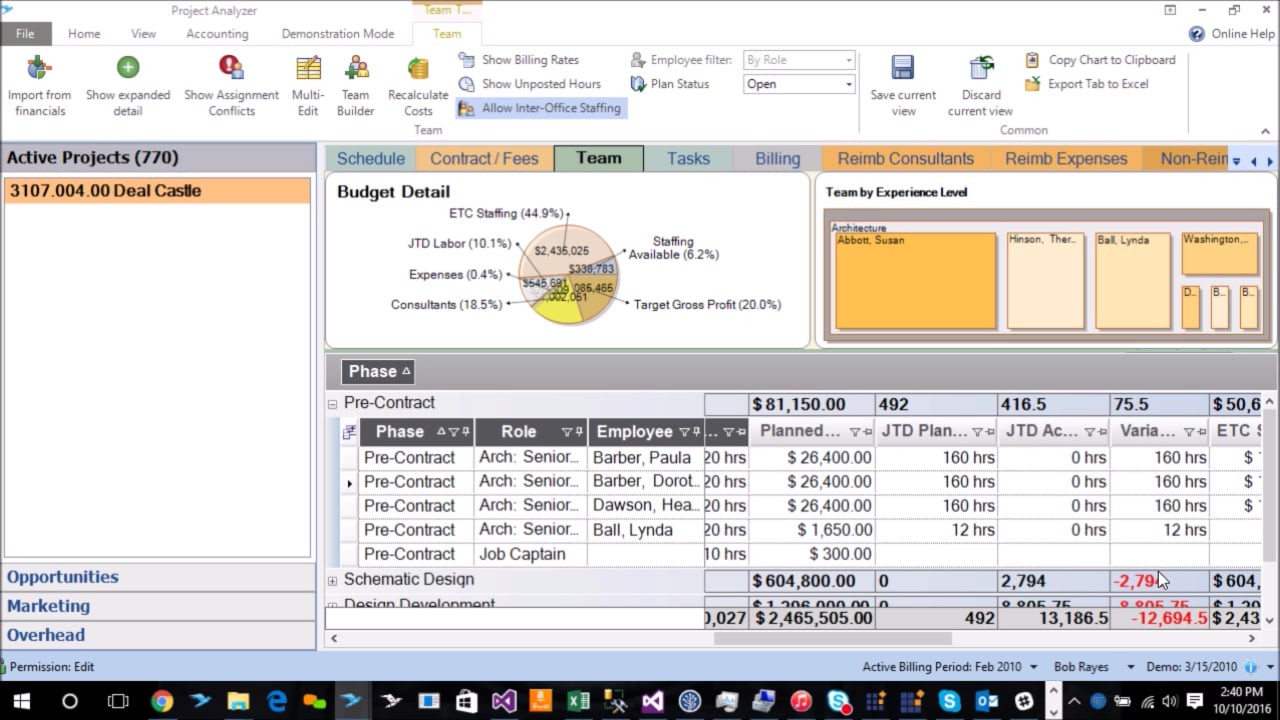Select the Ball, Lynda treemap box
Image resolution: width=1280 pixels, height=720 pixels.
[x=1133, y=281]
